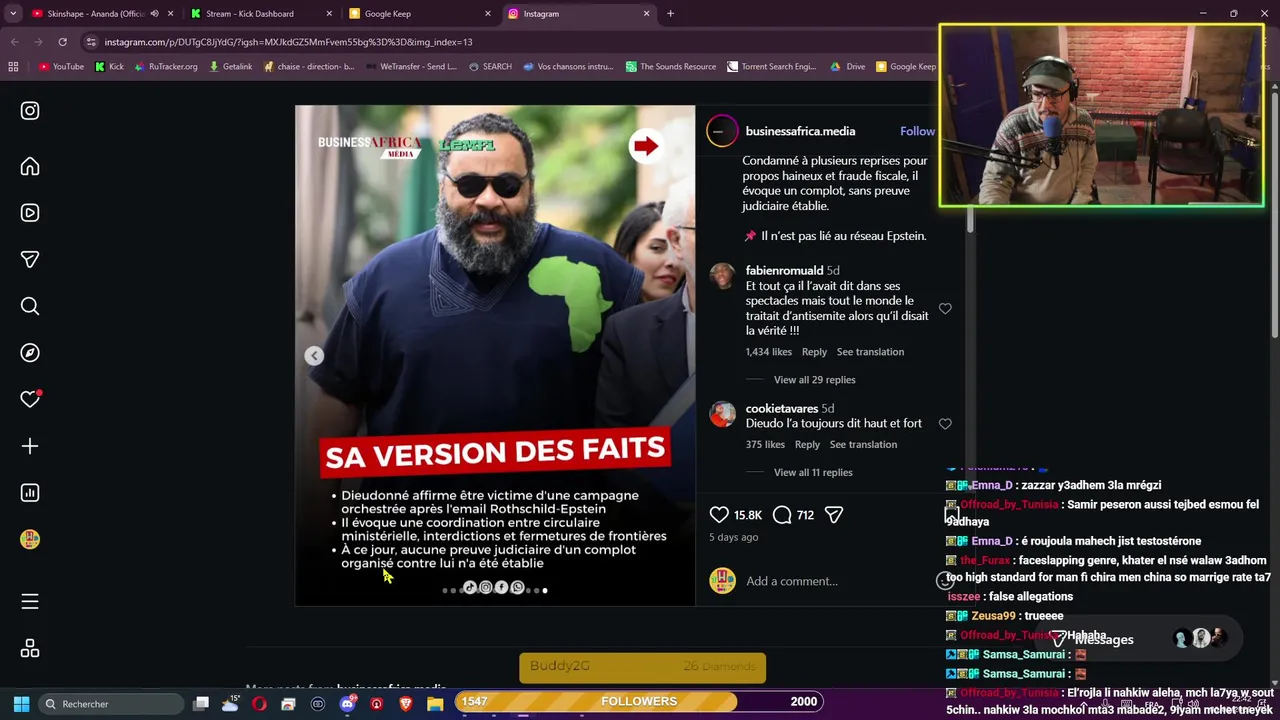Viewport: 1280px width, 720px height.
Task: Open the More hamburger menu icon
Action: pyautogui.click(x=30, y=601)
